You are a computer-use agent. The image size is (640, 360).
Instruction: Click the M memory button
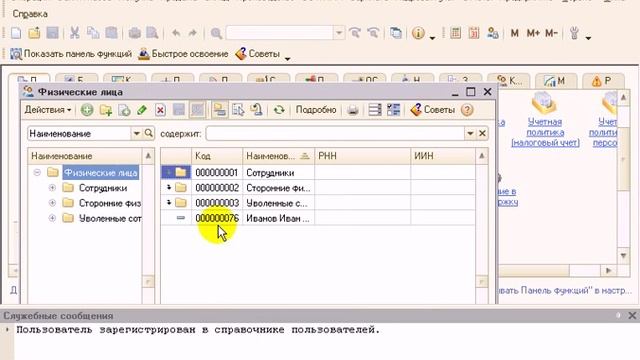515,33
